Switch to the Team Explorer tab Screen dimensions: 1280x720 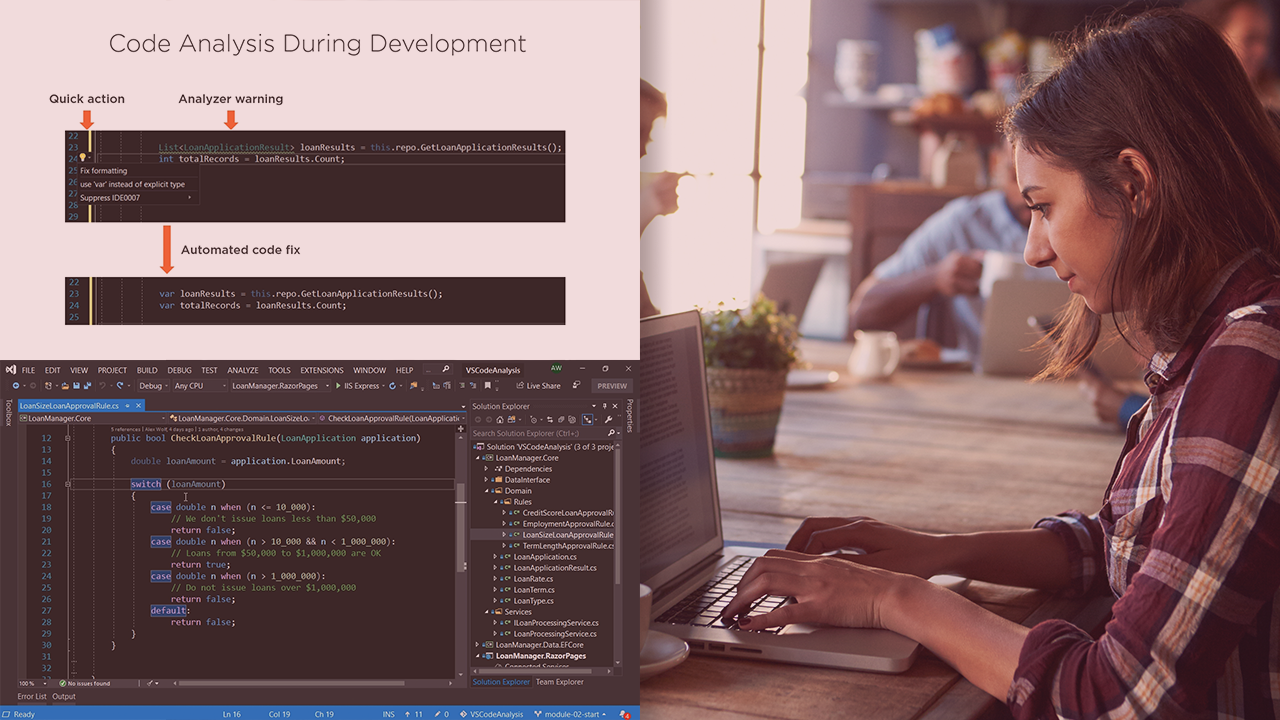[x=559, y=682]
